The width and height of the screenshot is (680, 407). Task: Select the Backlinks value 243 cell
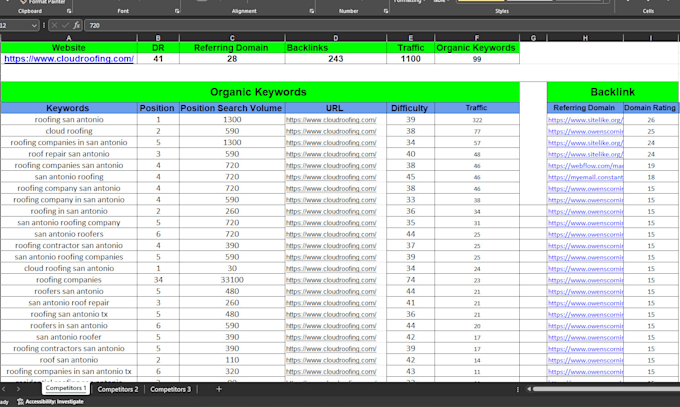pyautogui.click(x=336, y=59)
